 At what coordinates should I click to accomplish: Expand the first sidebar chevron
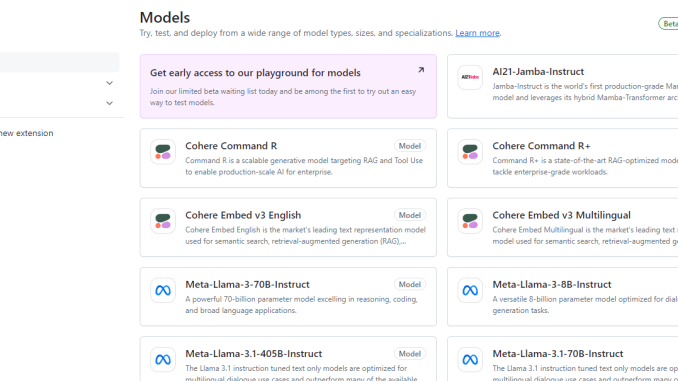(x=109, y=83)
